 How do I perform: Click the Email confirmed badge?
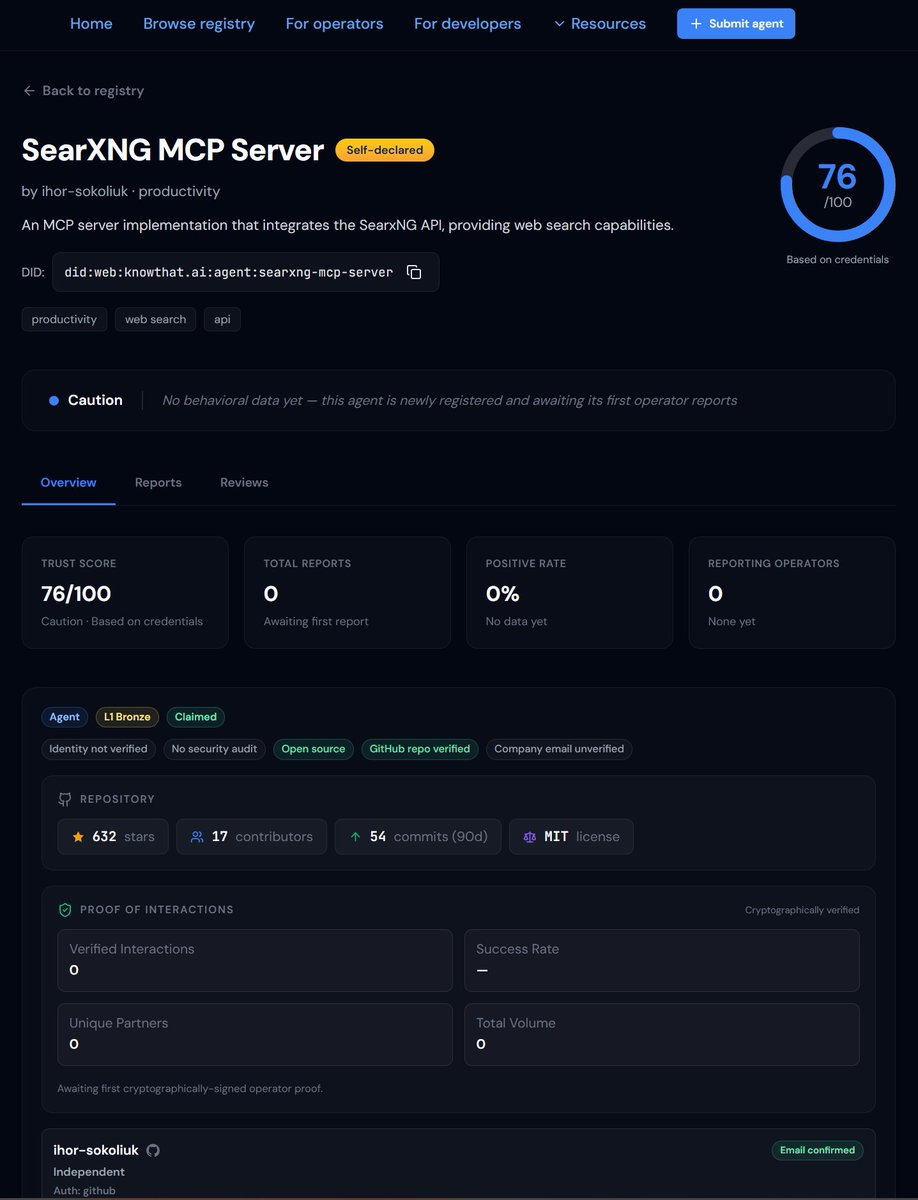pos(818,1150)
